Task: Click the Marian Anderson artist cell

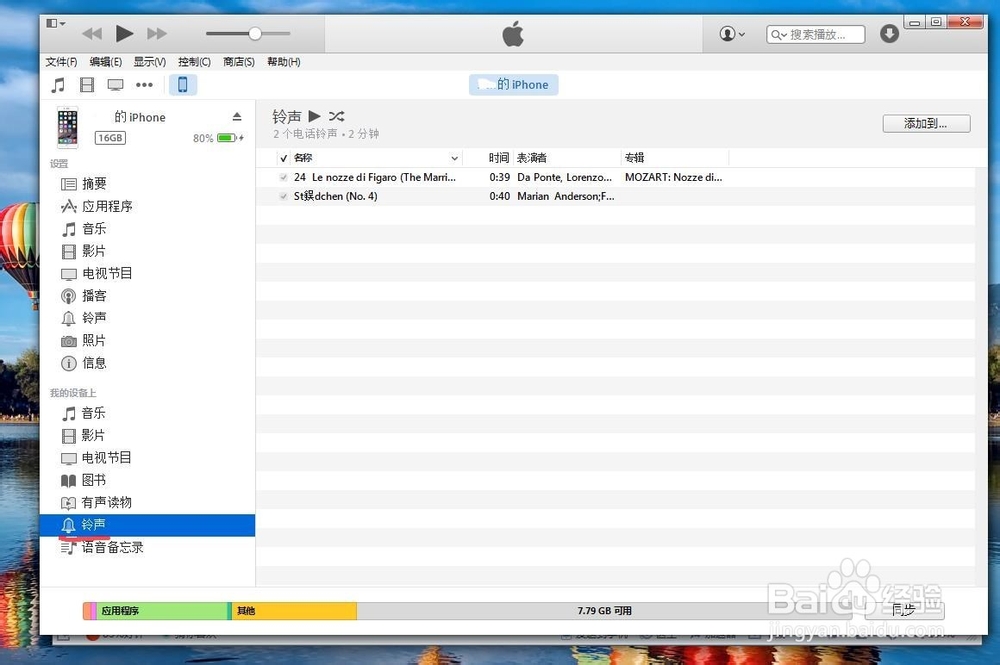Action: pos(566,196)
